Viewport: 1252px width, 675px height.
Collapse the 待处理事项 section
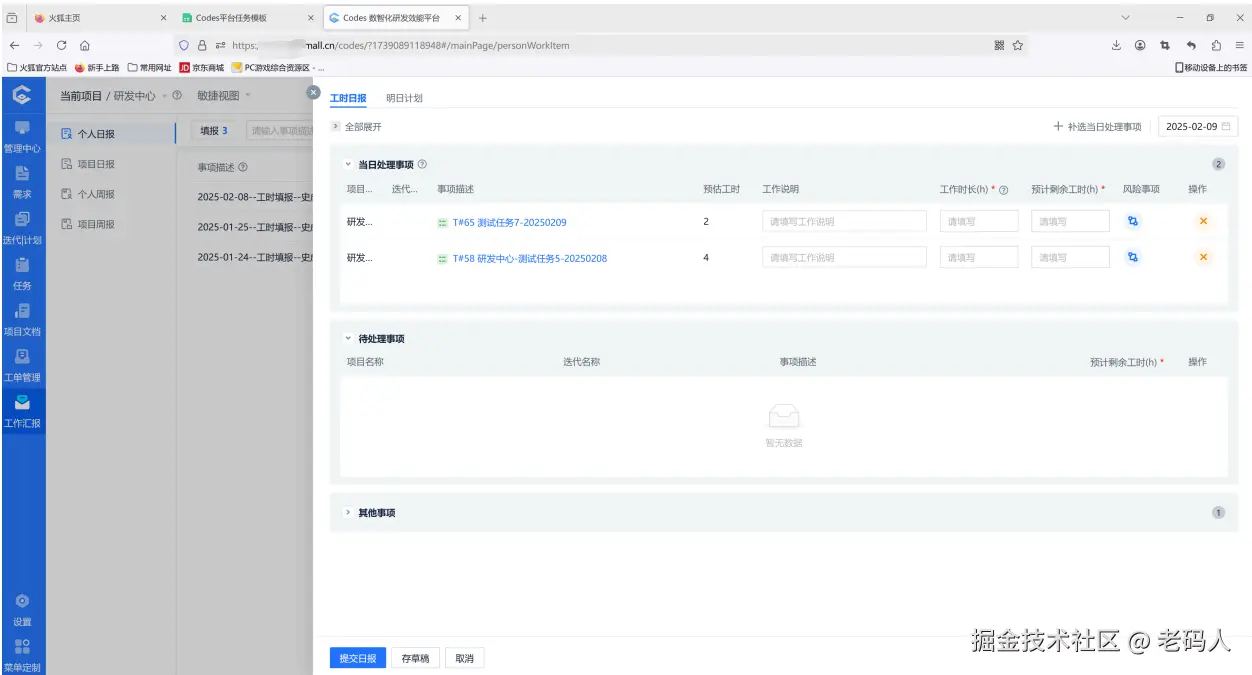pyautogui.click(x=349, y=338)
